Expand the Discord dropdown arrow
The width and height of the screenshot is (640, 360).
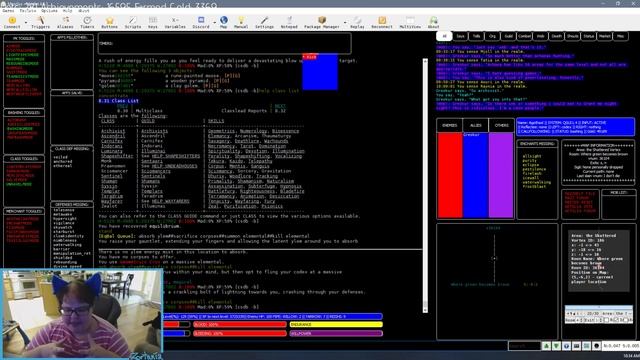coord(214,22)
